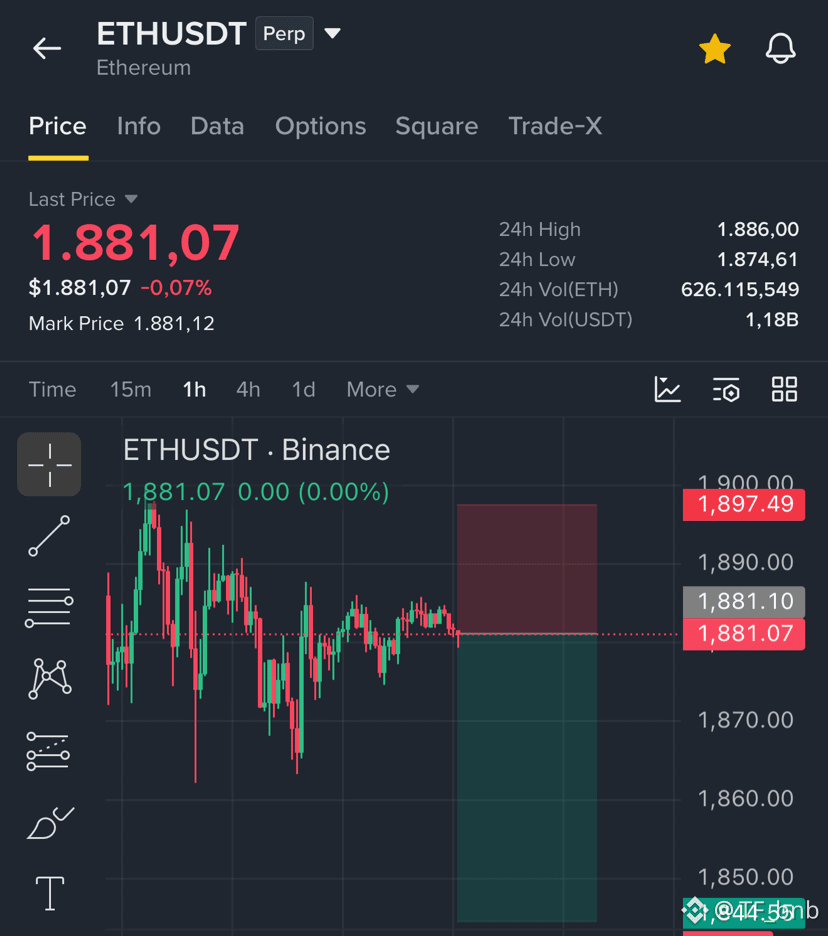
Task: Click the -0,07% change text
Action: point(176,288)
